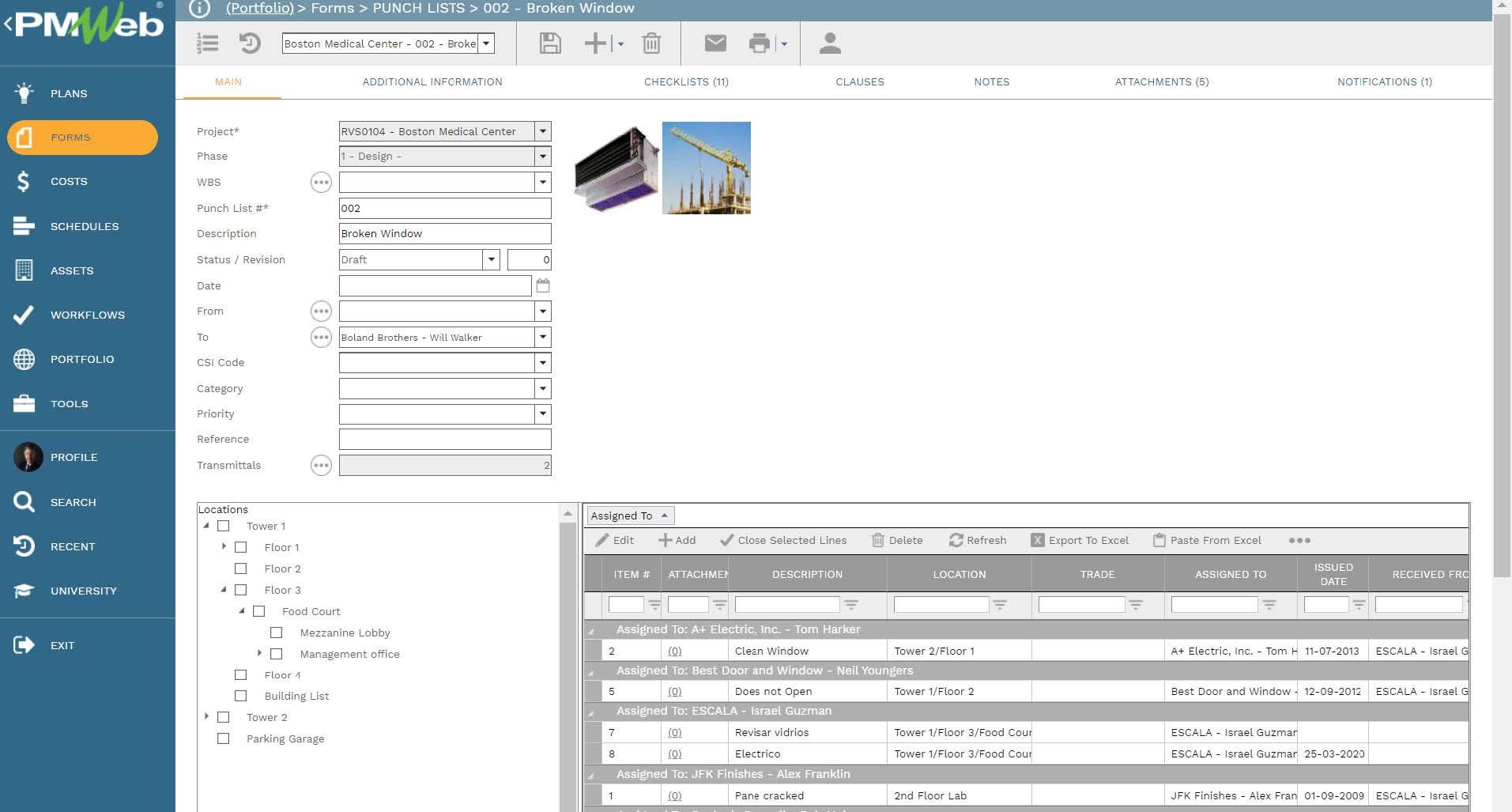Screen dimensions: 1512x812
Task: Click the printer icon in toolbar
Action: click(x=759, y=43)
